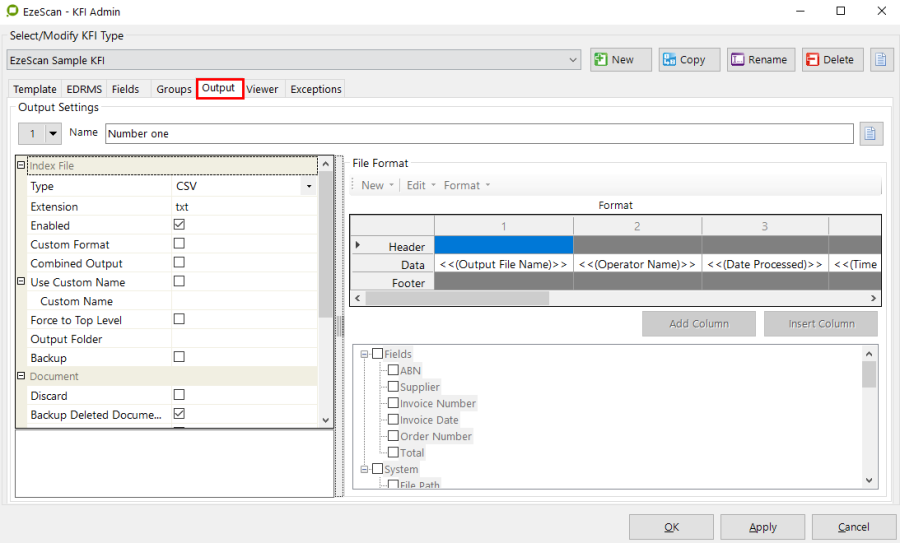Click the notes icon beside Delete
Image resolution: width=900 pixels, height=543 pixels.
[881, 60]
